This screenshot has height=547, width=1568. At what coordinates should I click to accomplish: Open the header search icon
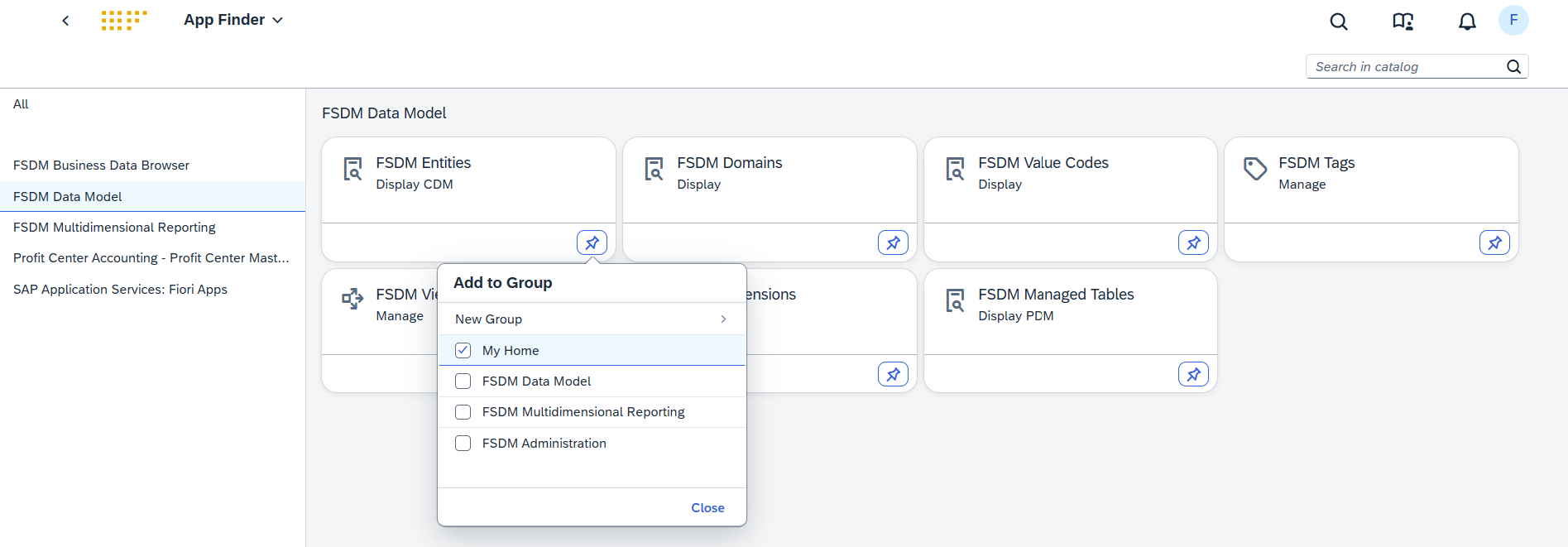[x=1339, y=22]
